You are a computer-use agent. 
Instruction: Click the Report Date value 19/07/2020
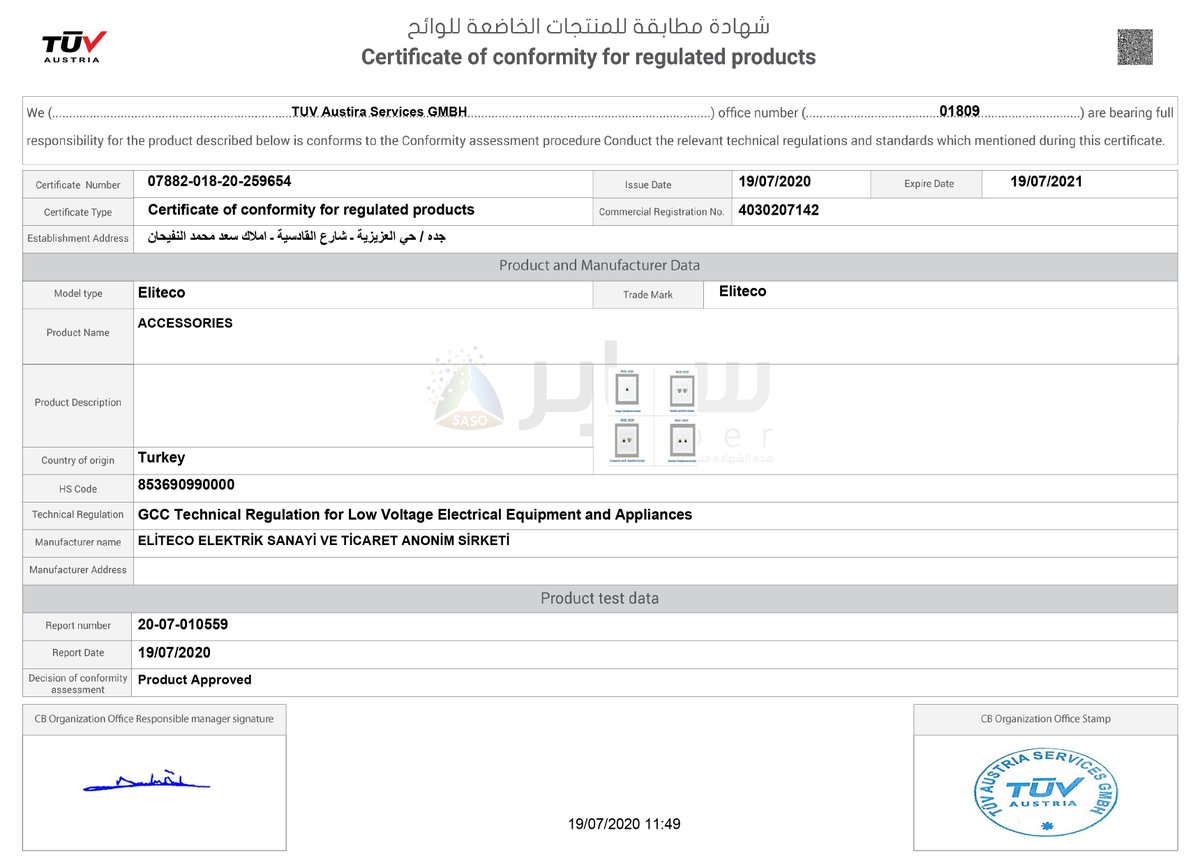click(174, 652)
